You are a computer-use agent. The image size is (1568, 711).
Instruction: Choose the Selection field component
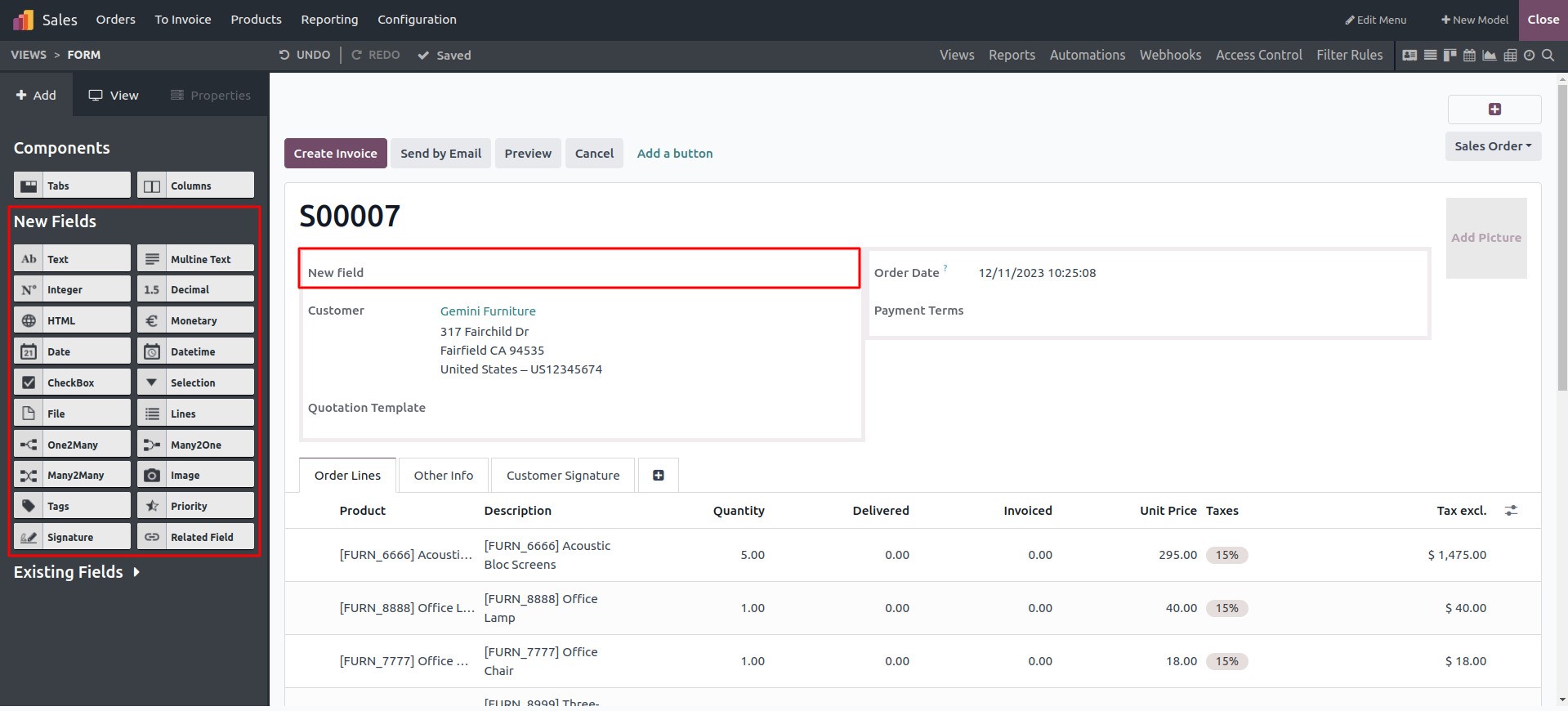[195, 382]
